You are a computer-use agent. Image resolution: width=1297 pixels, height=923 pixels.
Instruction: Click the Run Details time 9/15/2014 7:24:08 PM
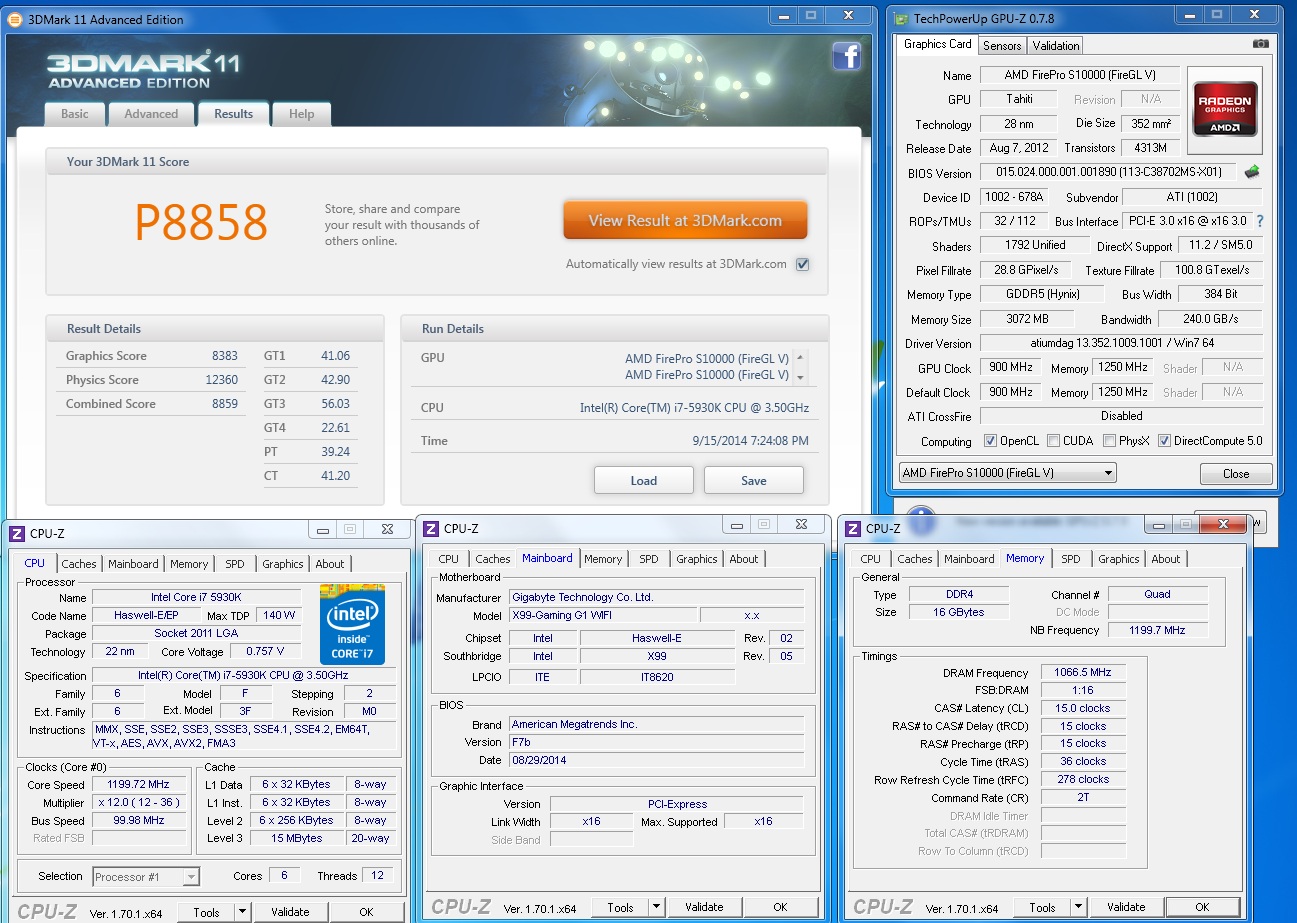click(750, 441)
